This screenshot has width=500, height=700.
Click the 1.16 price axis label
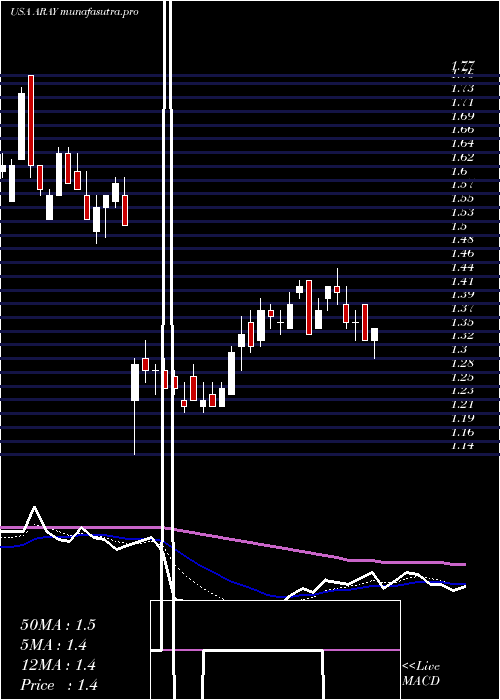click(x=462, y=432)
